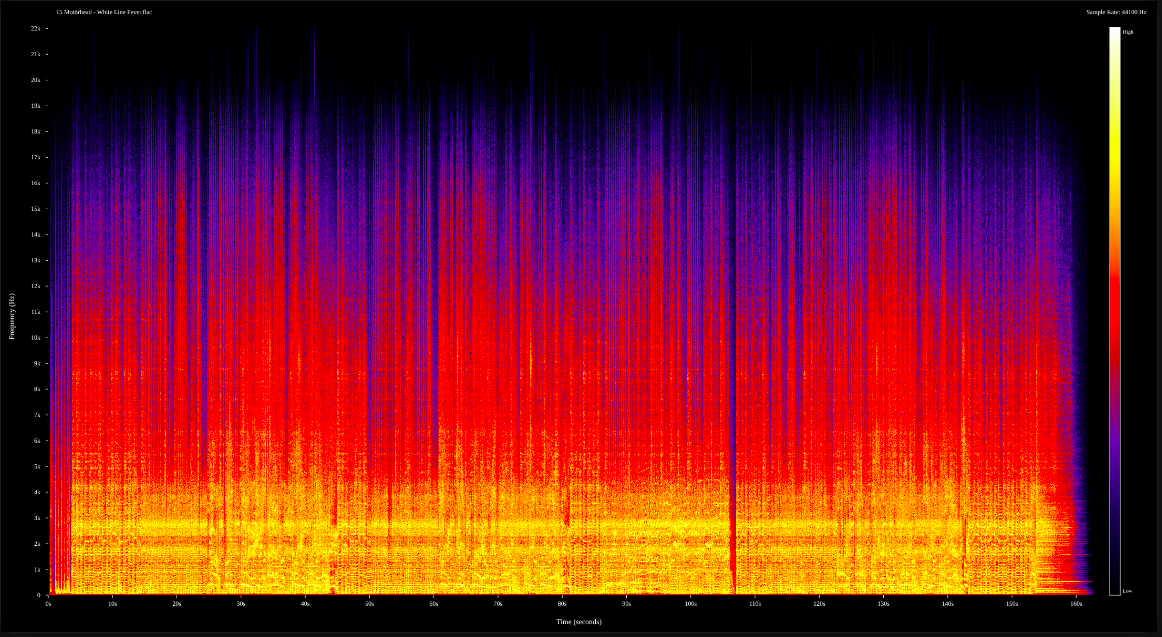Click the 6k frequency tick label
The height and width of the screenshot is (637, 1162).
click(39, 440)
